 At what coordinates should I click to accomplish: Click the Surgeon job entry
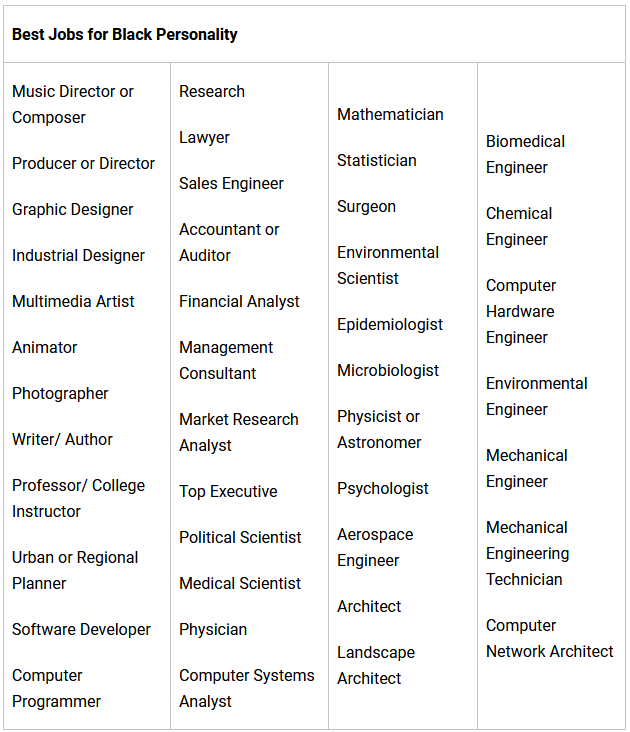click(366, 206)
